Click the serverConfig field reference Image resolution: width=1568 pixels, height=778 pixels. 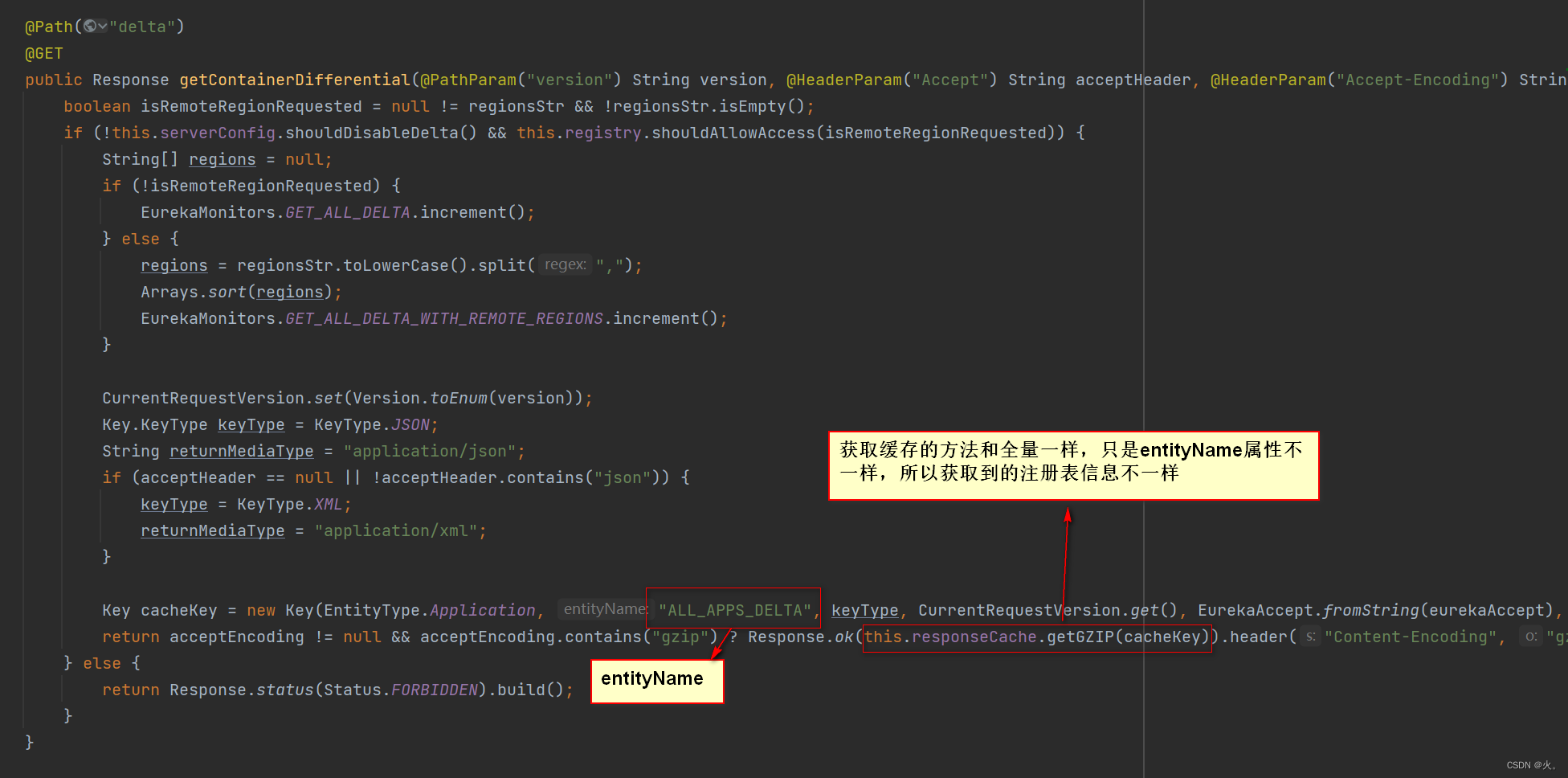(x=218, y=133)
